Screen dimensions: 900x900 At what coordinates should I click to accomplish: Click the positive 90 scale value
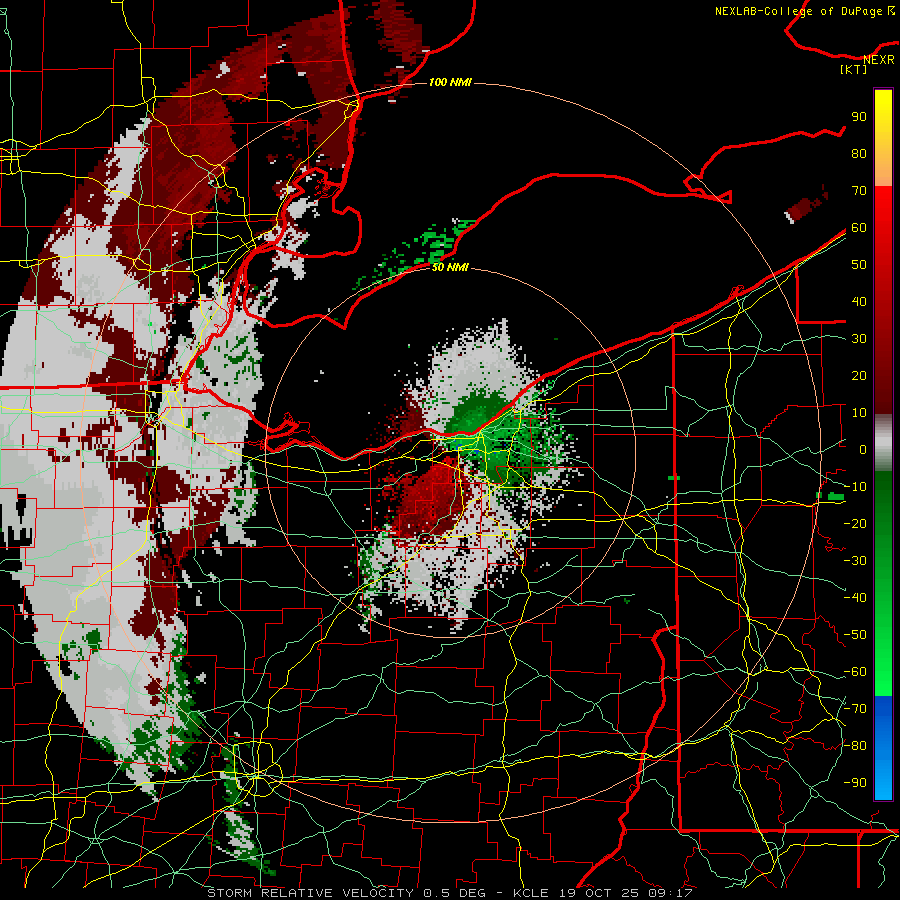click(x=859, y=117)
